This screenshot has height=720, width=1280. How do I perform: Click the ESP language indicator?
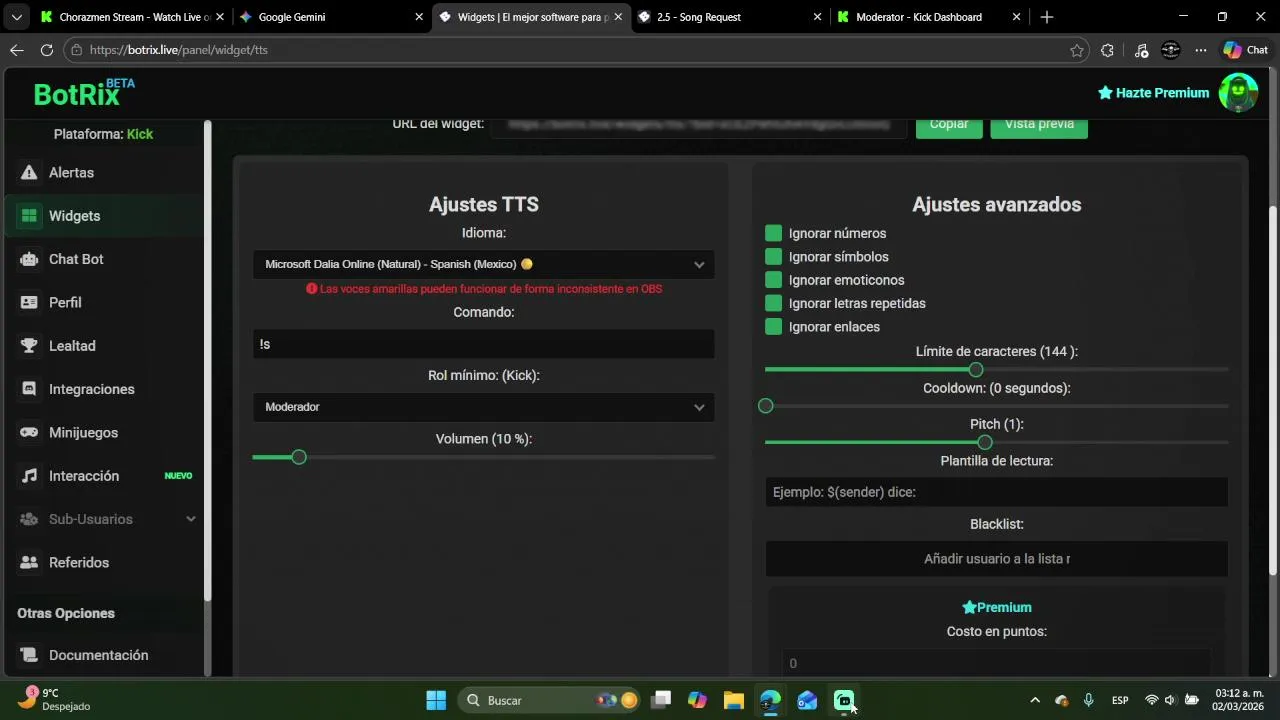(1120, 700)
